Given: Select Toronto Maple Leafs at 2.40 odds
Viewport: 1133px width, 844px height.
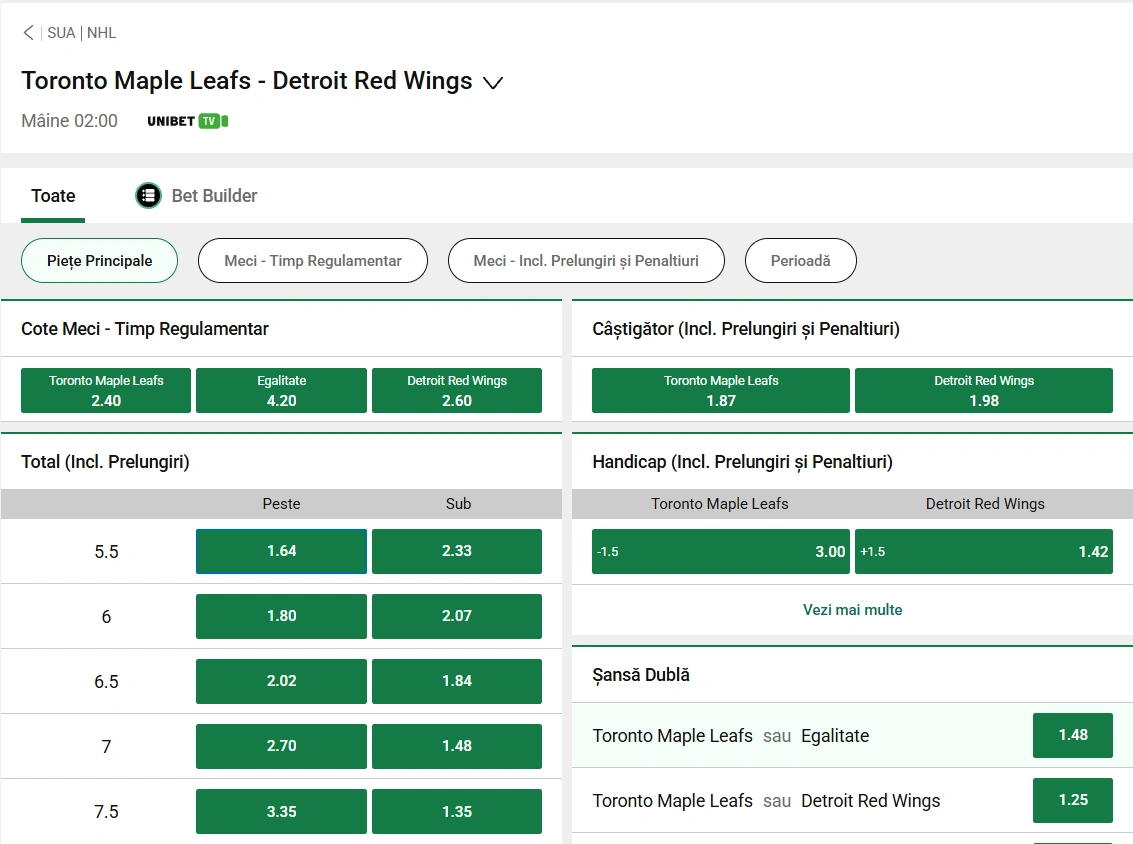Looking at the screenshot, I should click(x=105, y=390).
